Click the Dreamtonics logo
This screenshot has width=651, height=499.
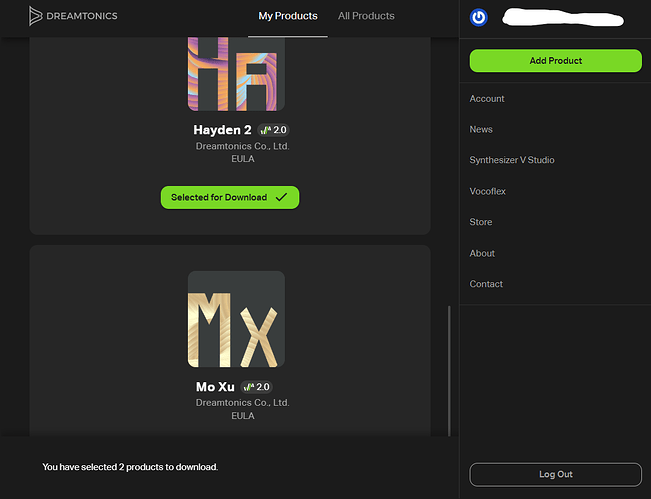pos(73,16)
